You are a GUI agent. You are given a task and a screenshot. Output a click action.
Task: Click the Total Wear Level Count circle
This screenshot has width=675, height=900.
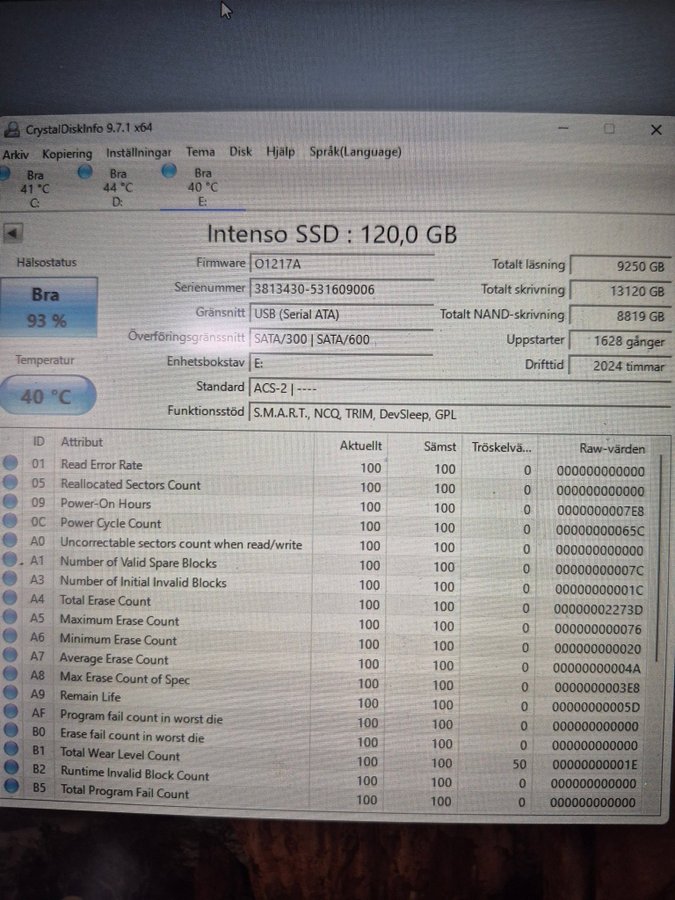click(x=11, y=748)
